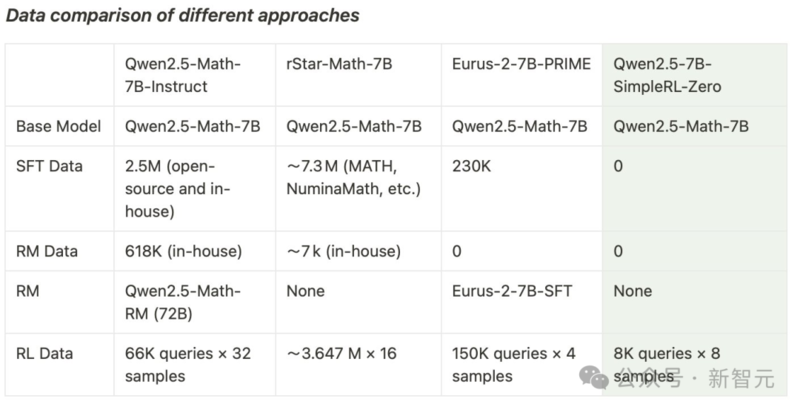Click the WeChat logo icon in the watermark

point(598,378)
